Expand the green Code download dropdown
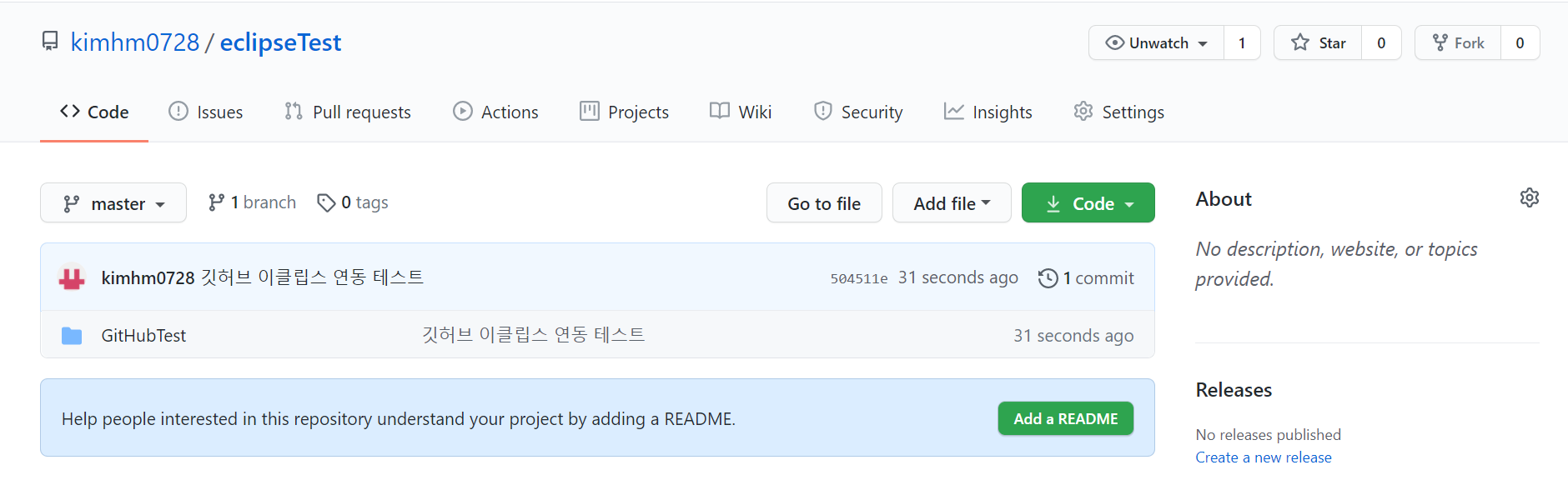 coord(1088,203)
